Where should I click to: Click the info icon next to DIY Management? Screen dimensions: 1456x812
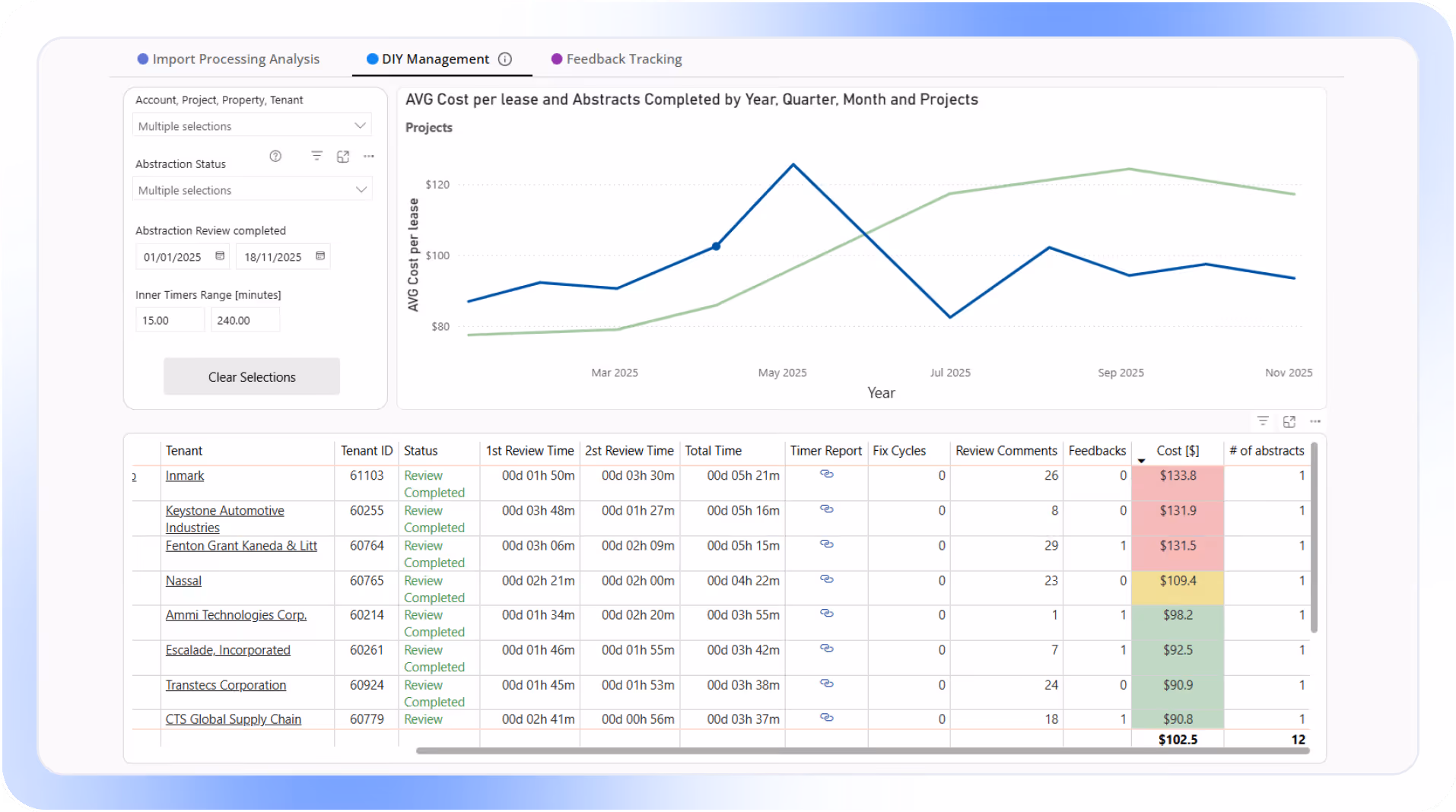click(506, 59)
